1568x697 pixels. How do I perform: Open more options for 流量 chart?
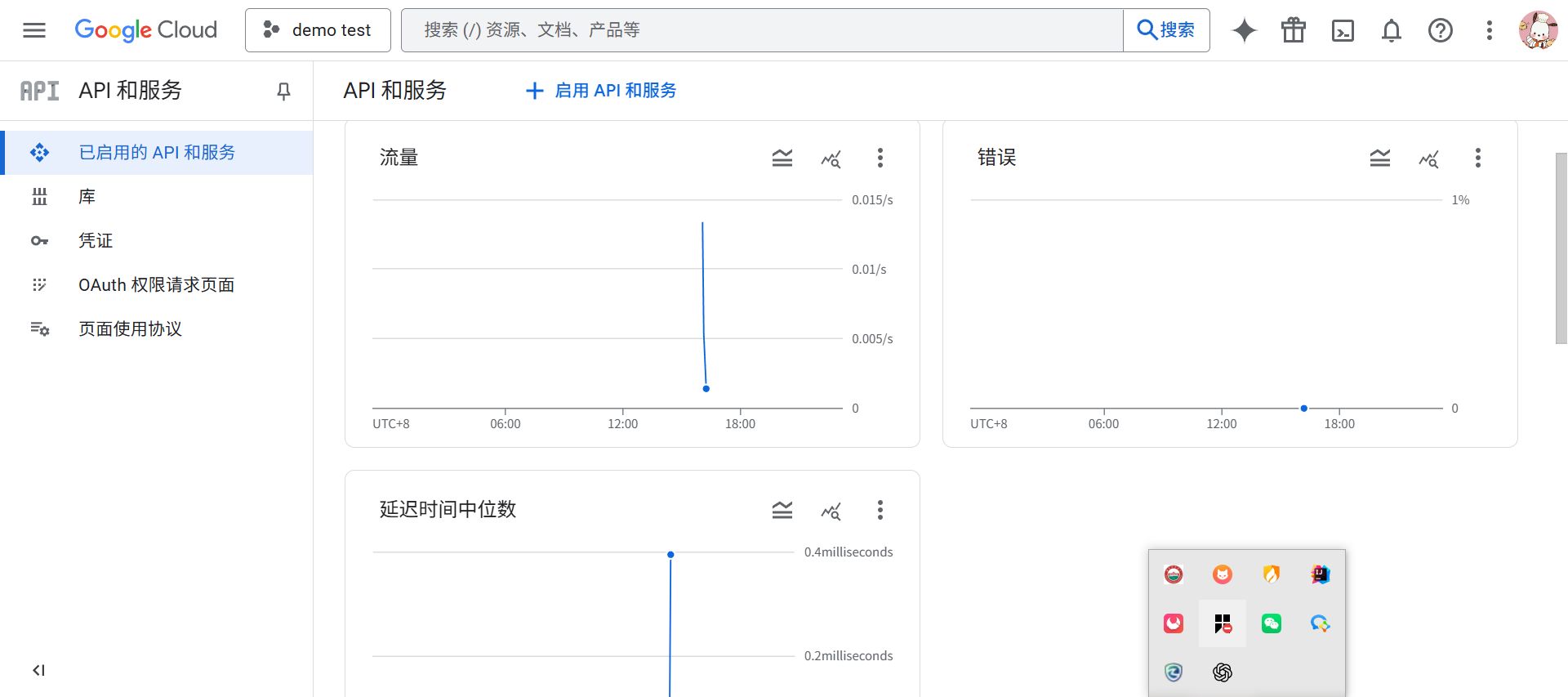880,158
